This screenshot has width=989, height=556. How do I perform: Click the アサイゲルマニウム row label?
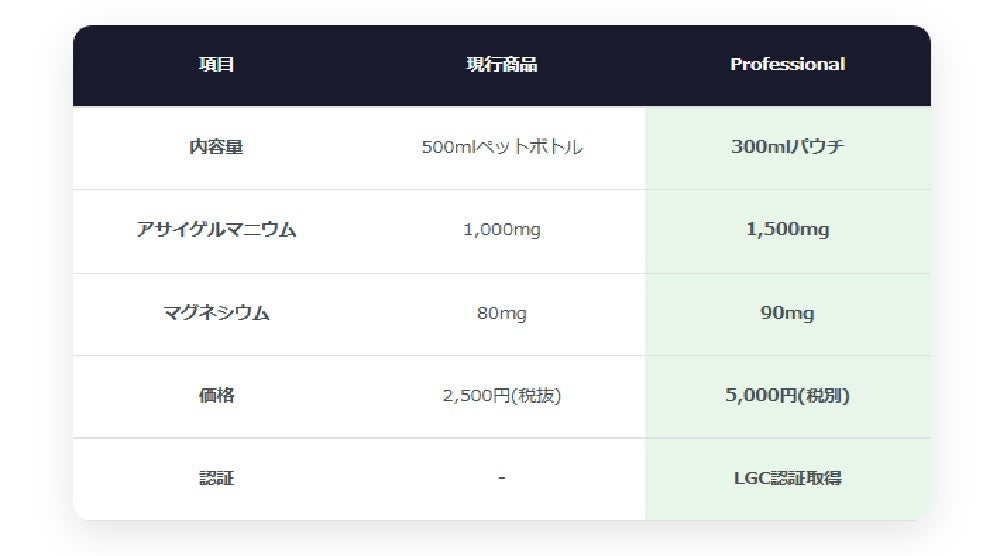coord(216,230)
